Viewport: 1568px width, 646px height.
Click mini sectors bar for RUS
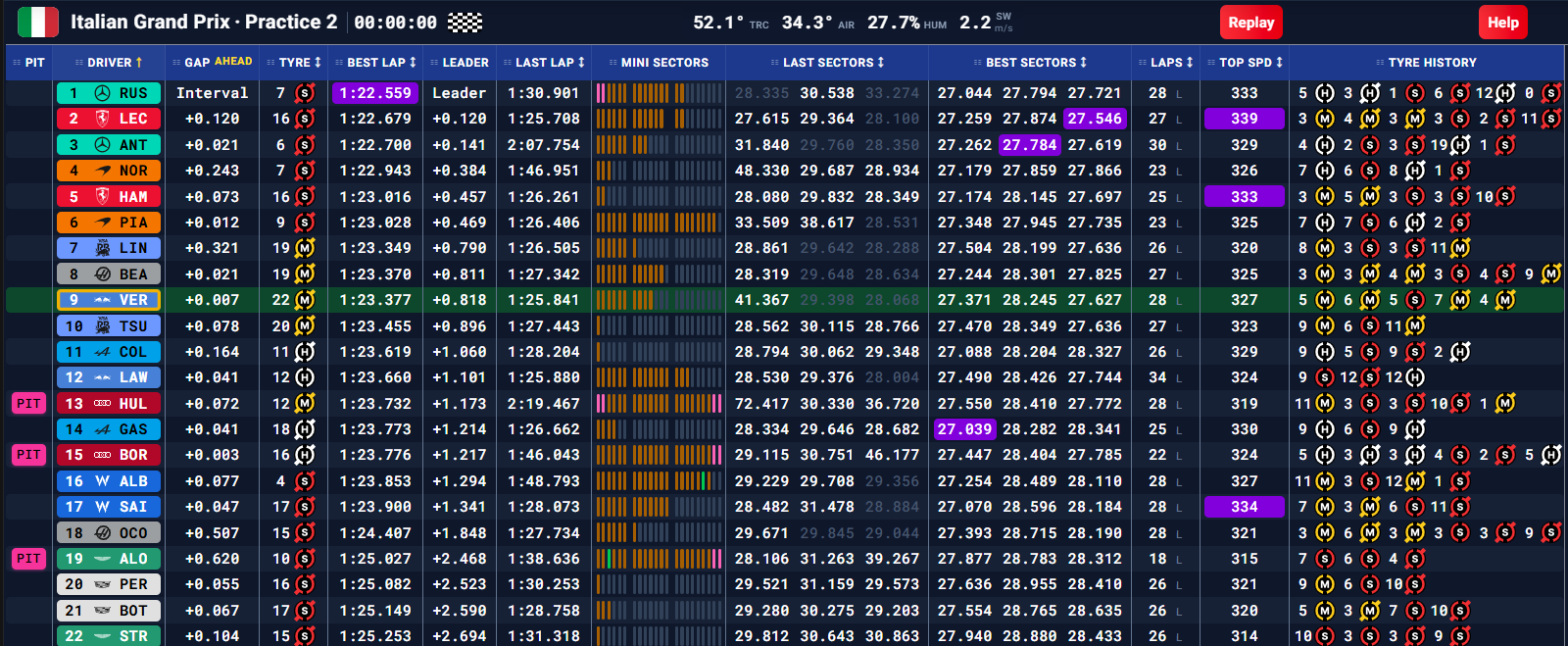(659, 93)
